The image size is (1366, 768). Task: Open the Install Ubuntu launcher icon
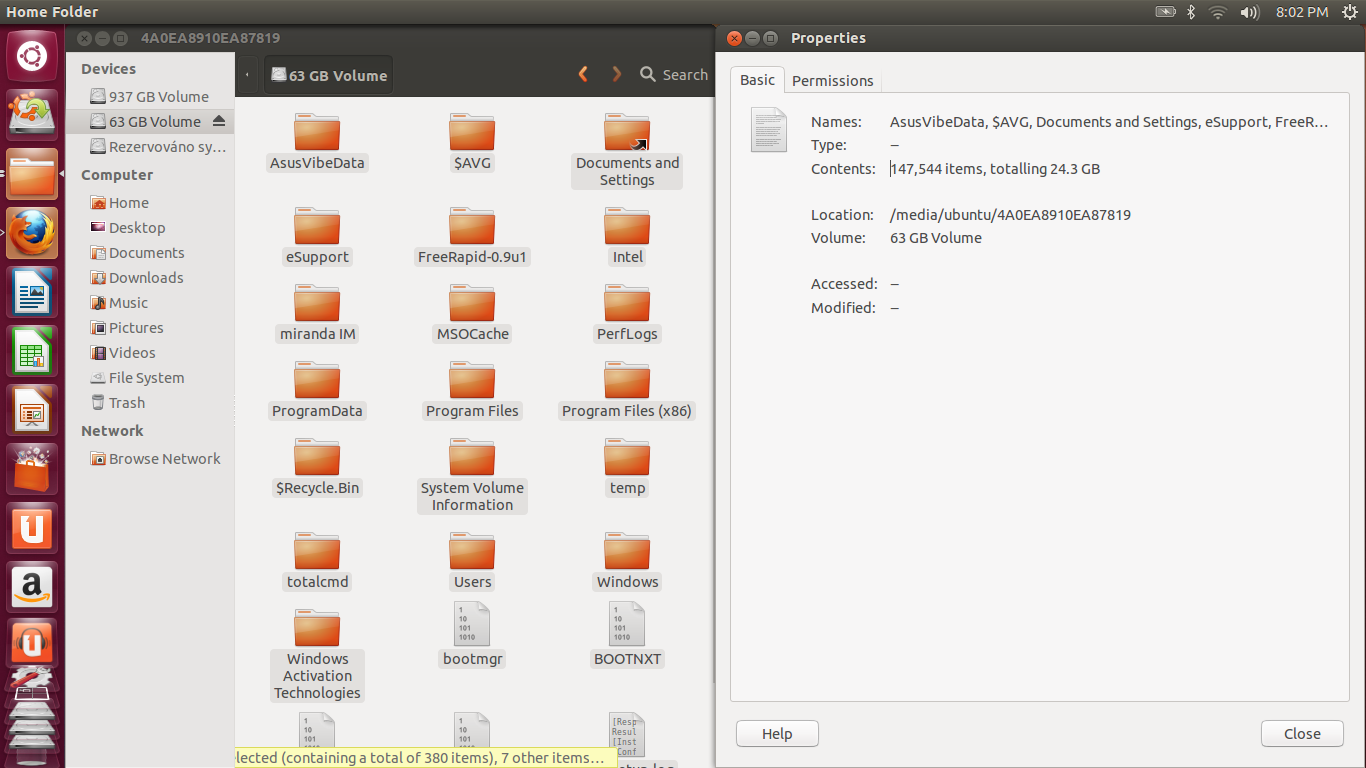tap(32, 115)
